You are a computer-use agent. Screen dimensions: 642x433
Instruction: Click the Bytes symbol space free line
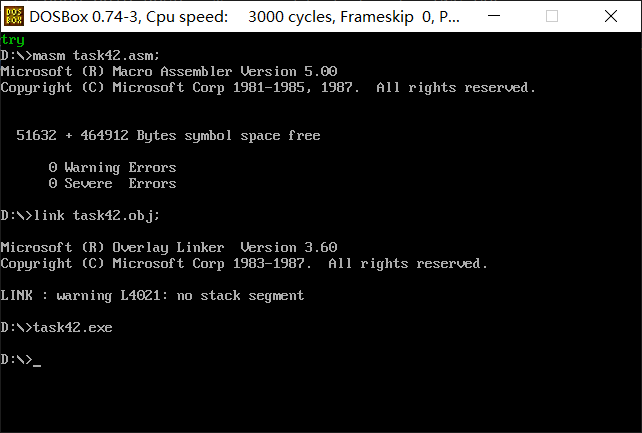(168, 135)
